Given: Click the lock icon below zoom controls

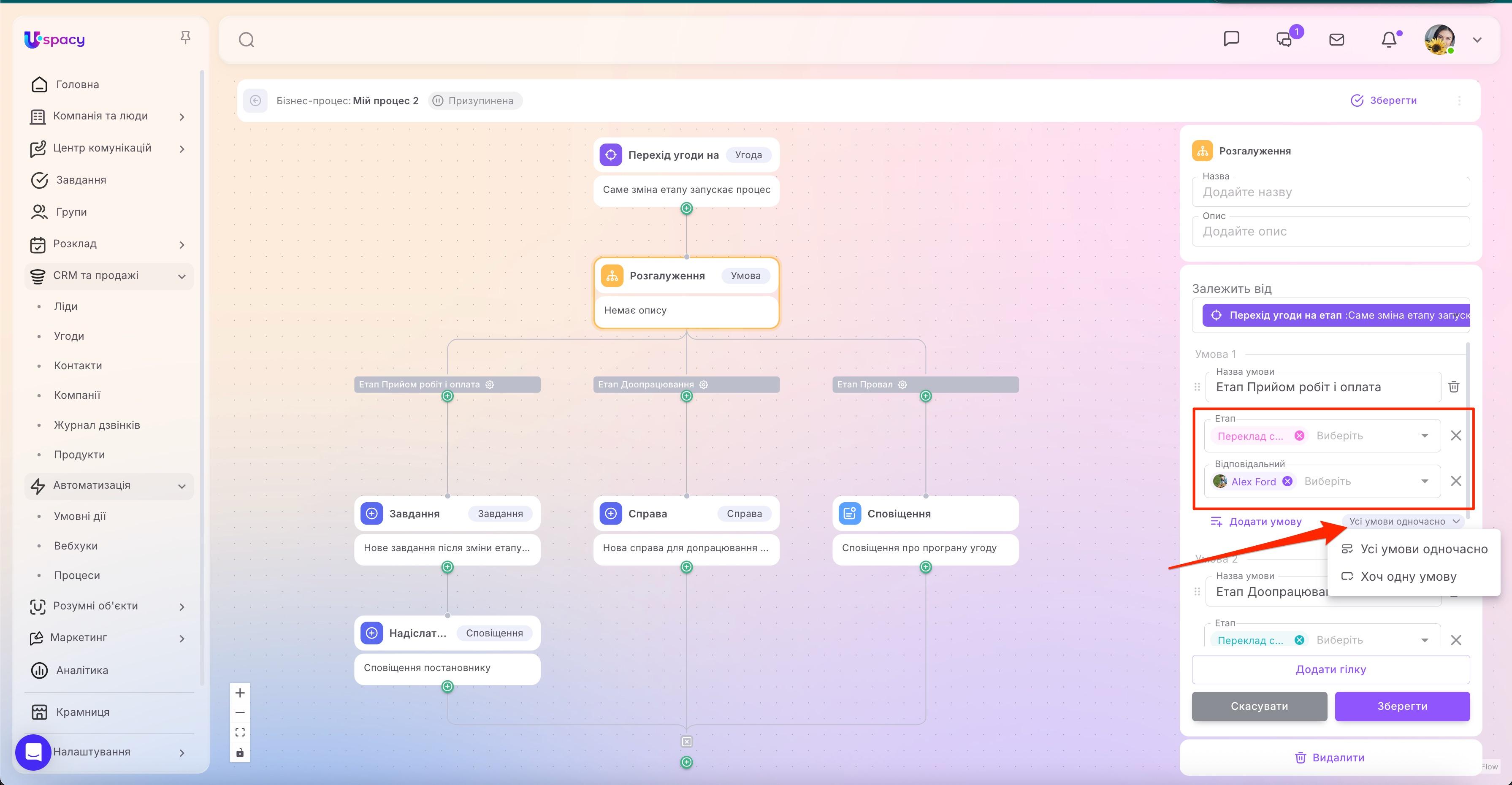Looking at the screenshot, I should tap(240, 752).
